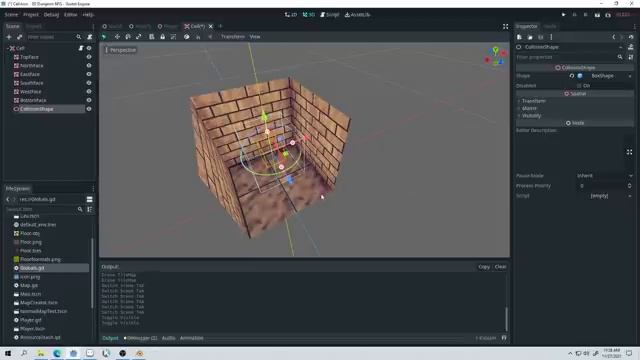This screenshot has width=640, height=360.
Task: Instance a child scene via link icon
Action: click(x=19, y=37)
